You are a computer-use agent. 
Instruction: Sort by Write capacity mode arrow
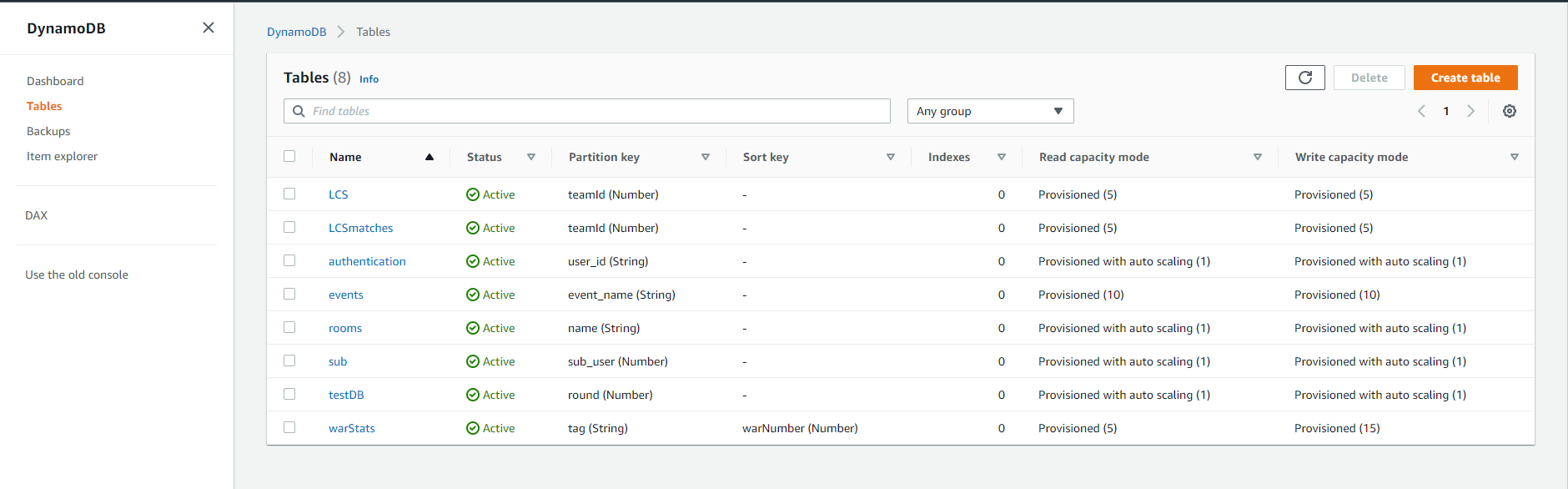tap(1515, 157)
